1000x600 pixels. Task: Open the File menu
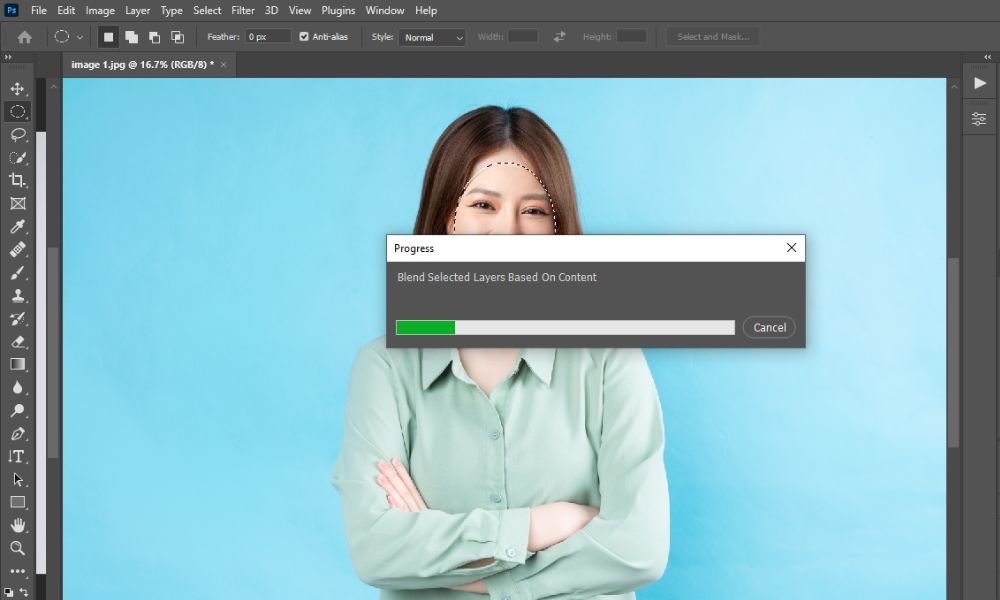[39, 10]
